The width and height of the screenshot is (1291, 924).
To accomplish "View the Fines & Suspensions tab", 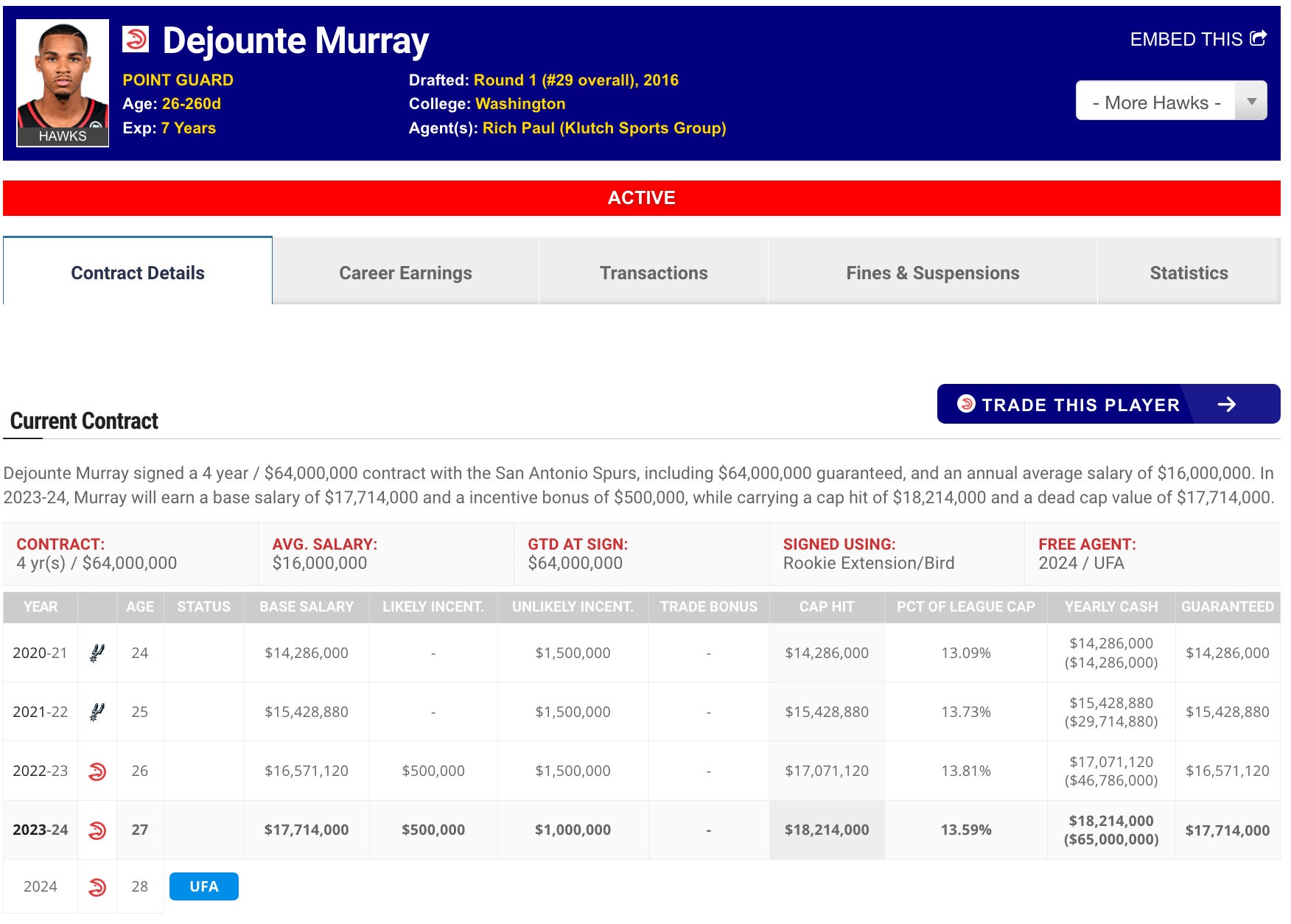I will coord(932,273).
